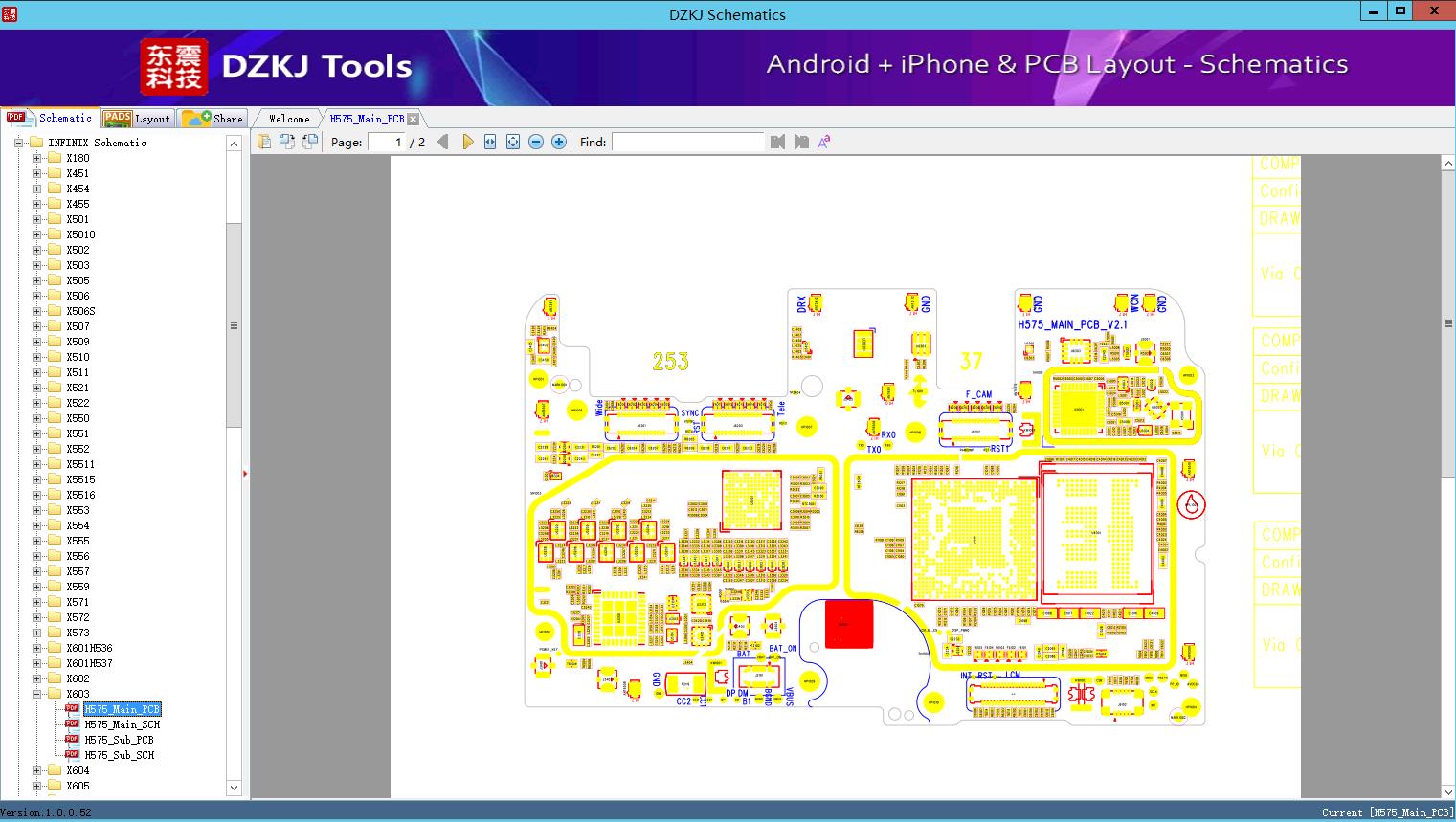This screenshot has height=822, width=1456.
Task: Select the H575_Main_PCB document tab
Action: coord(367,119)
